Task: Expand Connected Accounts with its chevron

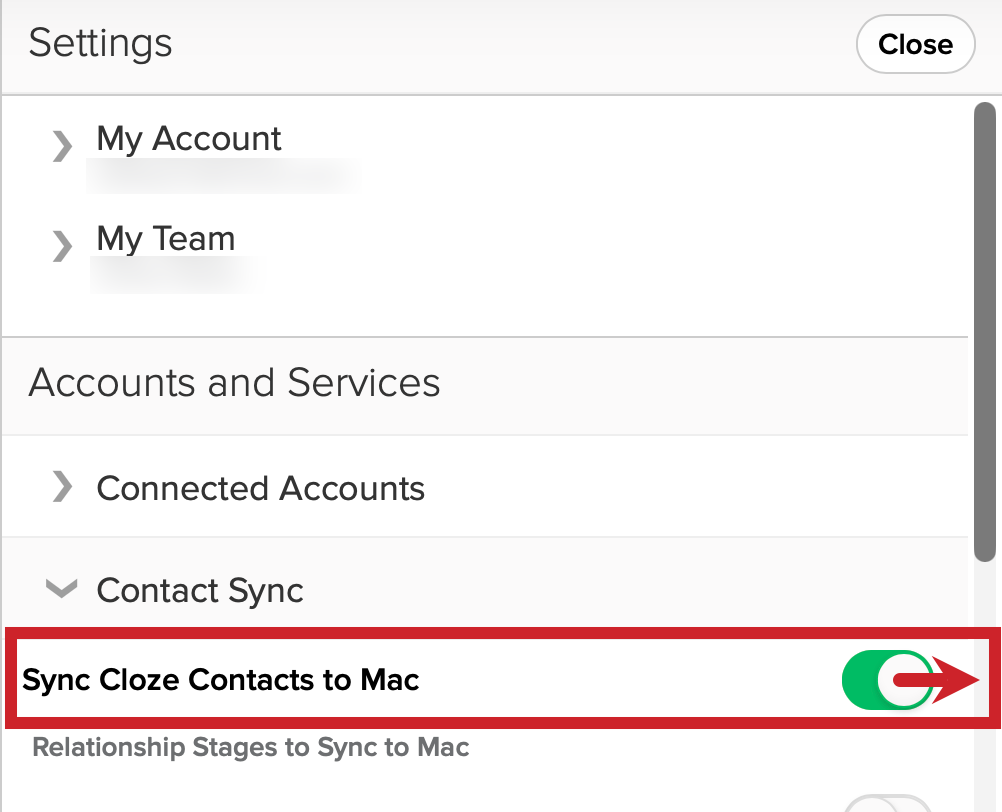Action: point(62,487)
